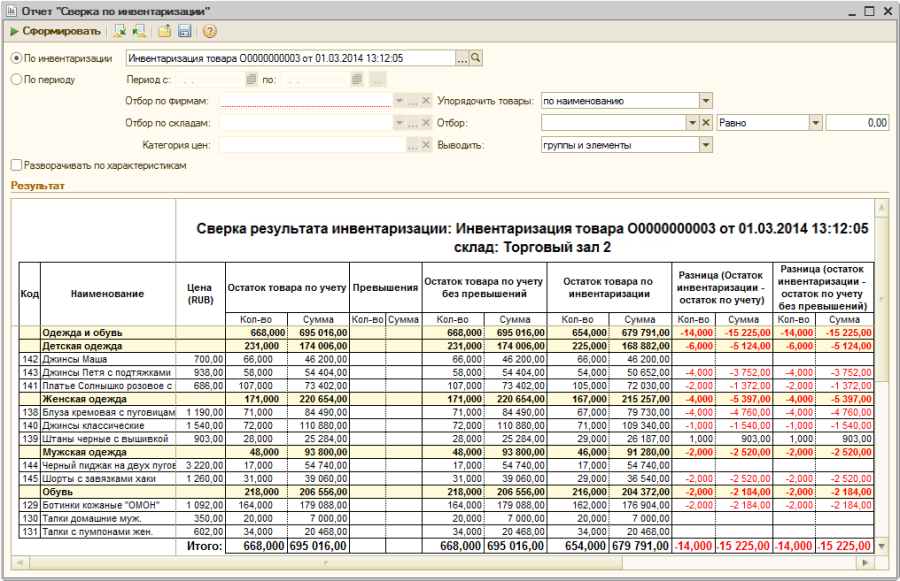Click the Тапки домашние муж. row

pyautogui.click(x=446, y=518)
